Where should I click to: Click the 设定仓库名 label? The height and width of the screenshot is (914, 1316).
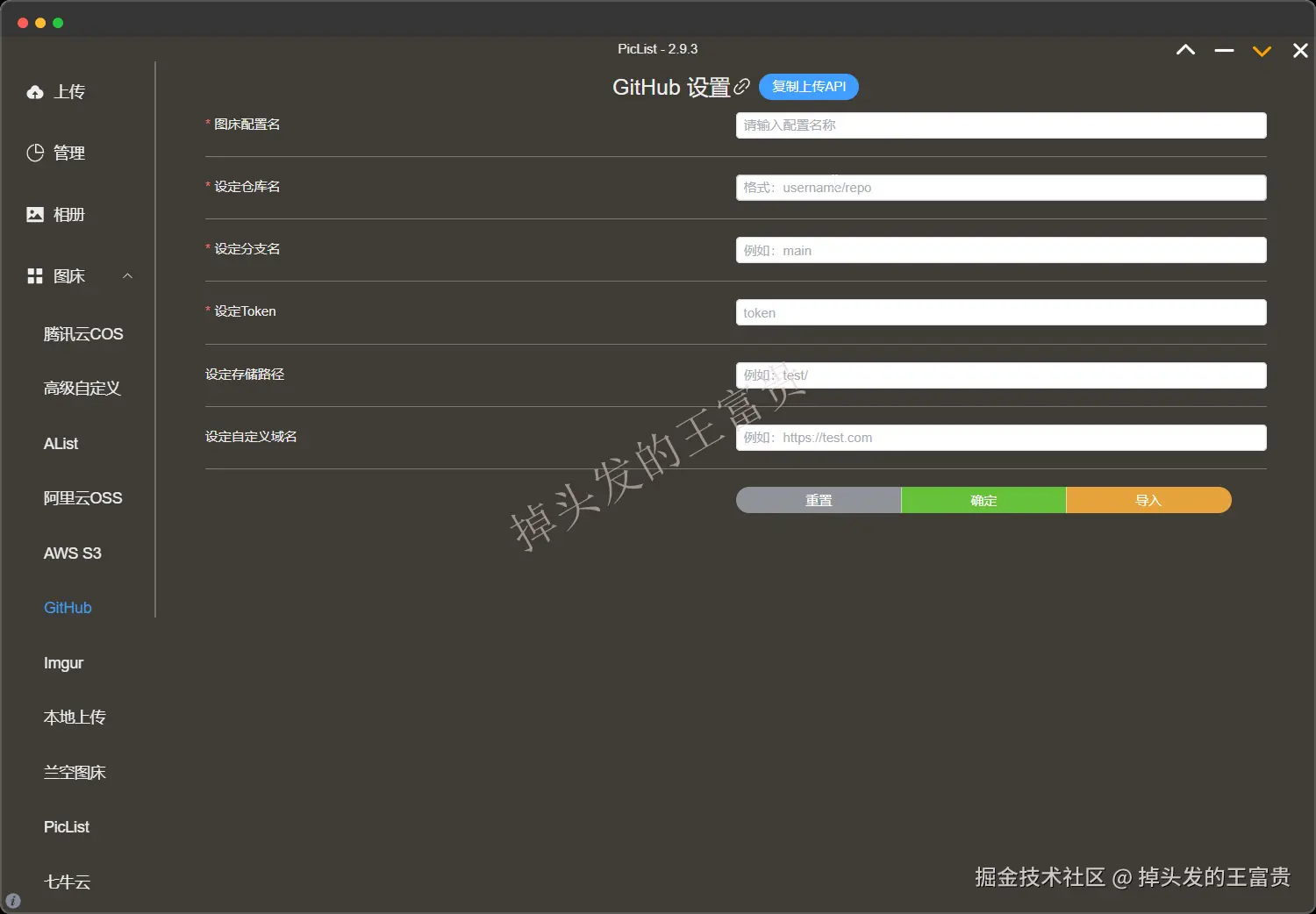[247, 187]
